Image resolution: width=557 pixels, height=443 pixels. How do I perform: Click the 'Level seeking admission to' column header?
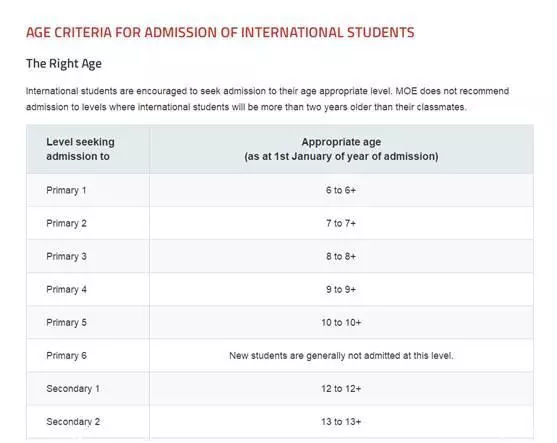[80, 149]
